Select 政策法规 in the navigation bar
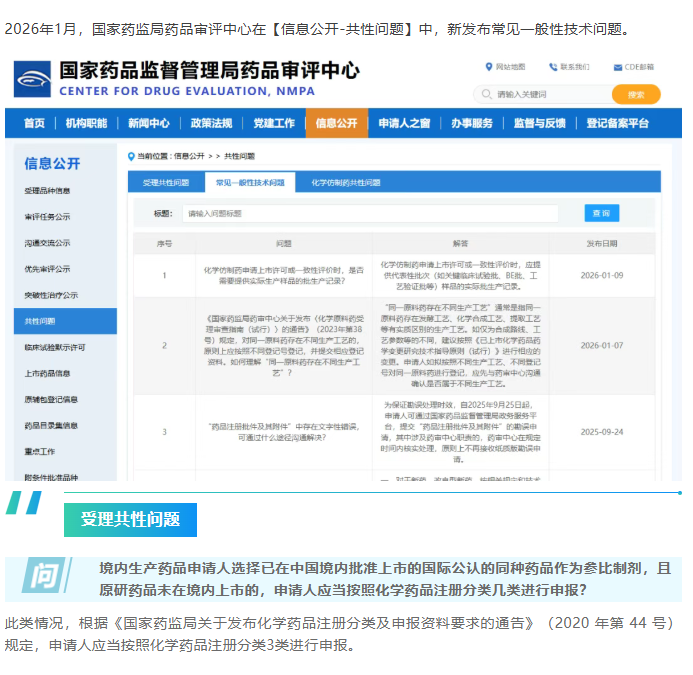The image size is (693, 675). pos(211,123)
